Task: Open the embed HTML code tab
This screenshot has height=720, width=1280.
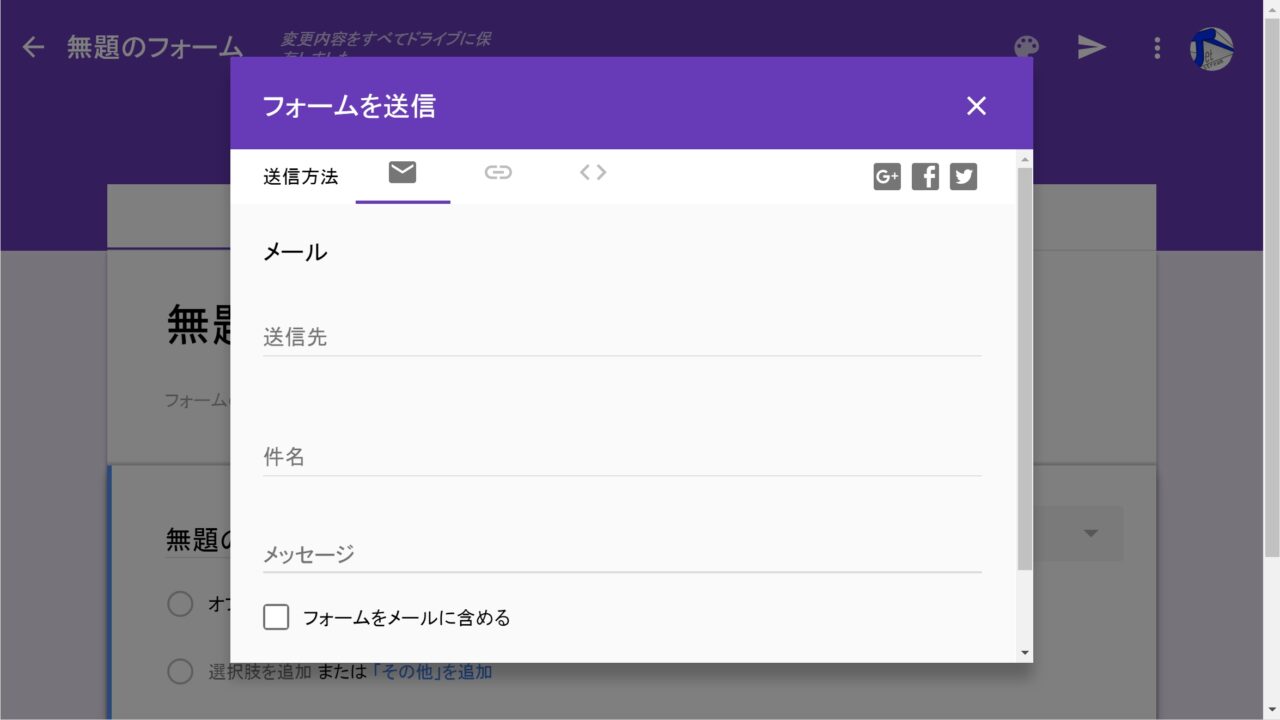Action: [x=593, y=173]
